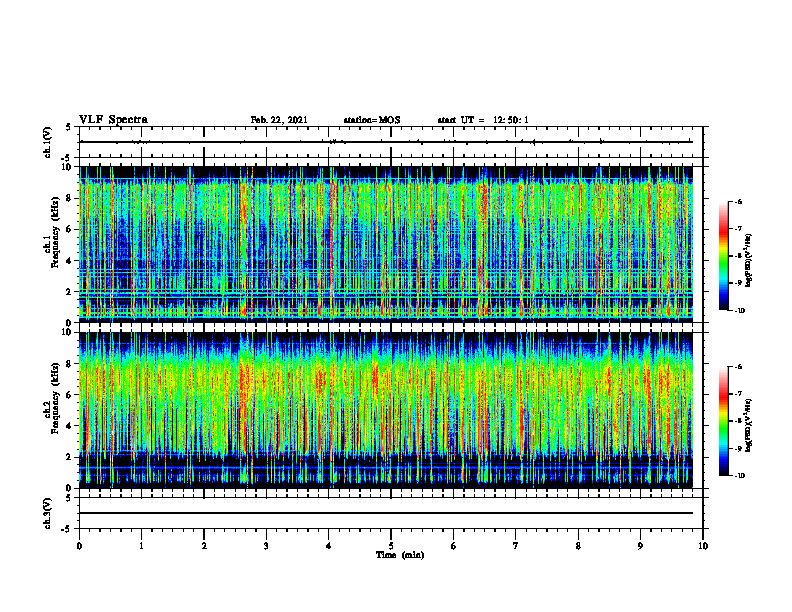Click the "-10" tick on ch.2 color bar
This screenshot has height=612, width=792.
[739, 476]
